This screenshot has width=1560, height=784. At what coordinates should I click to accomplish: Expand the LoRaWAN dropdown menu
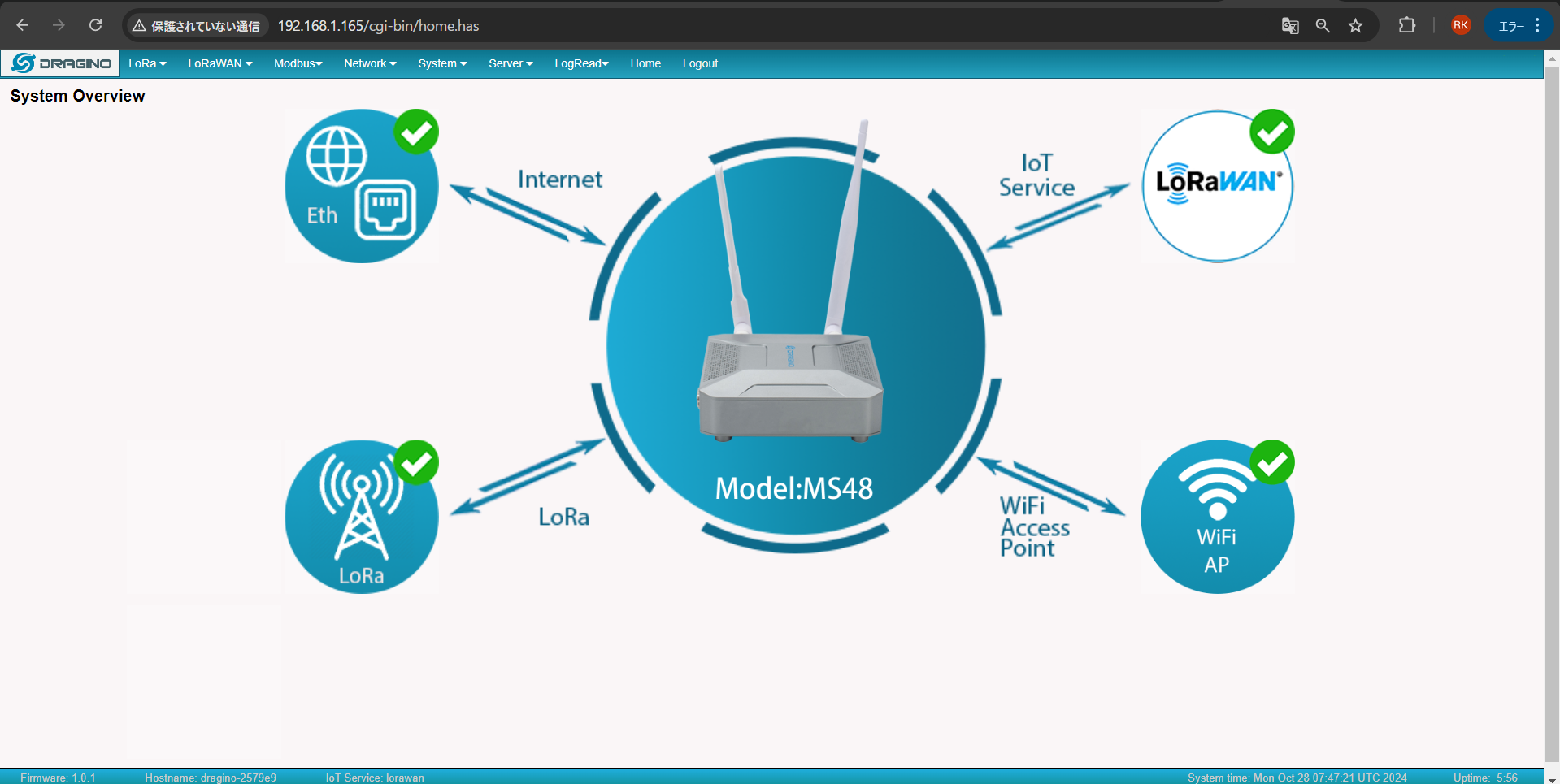220,63
